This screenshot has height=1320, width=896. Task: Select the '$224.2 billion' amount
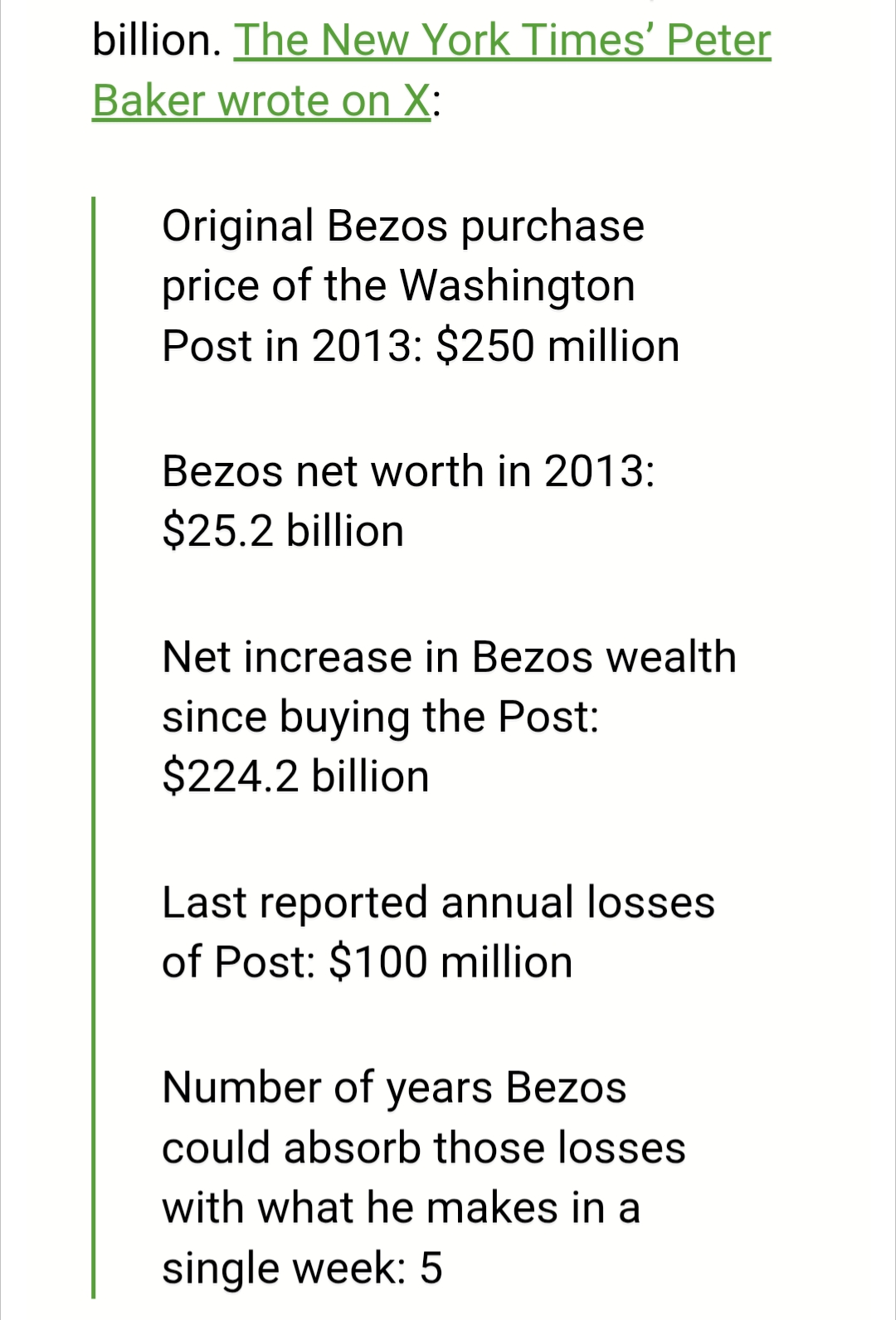tap(295, 777)
